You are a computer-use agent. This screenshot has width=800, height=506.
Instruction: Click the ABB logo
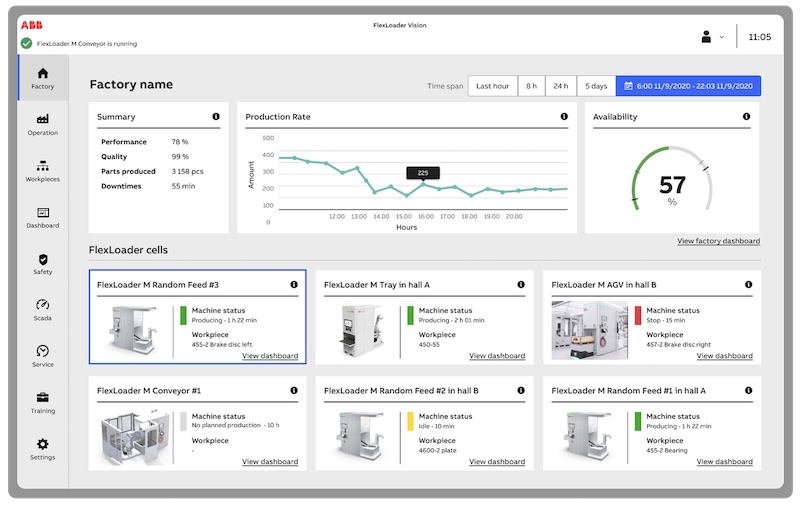pos(32,25)
